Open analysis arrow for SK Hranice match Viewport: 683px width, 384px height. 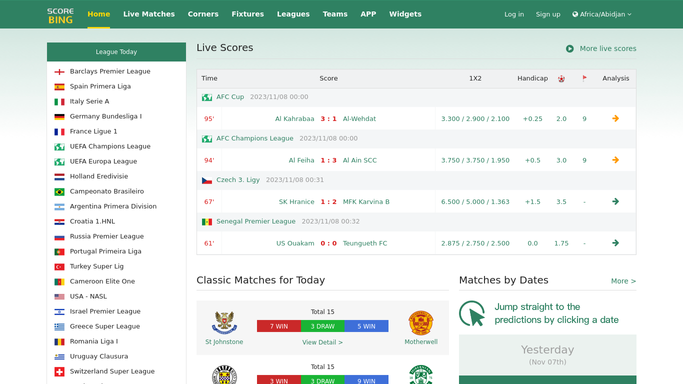(615, 202)
